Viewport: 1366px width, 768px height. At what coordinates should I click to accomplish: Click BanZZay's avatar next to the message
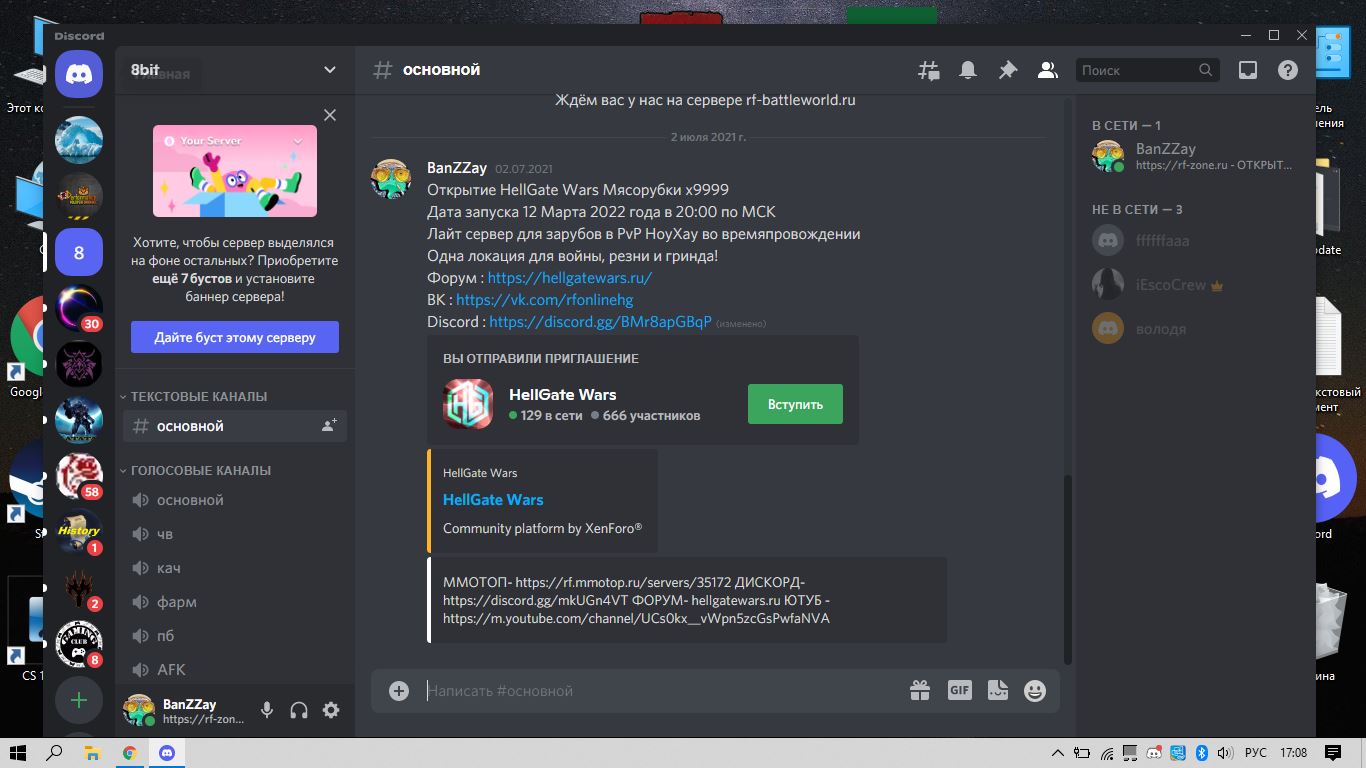(391, 178)
